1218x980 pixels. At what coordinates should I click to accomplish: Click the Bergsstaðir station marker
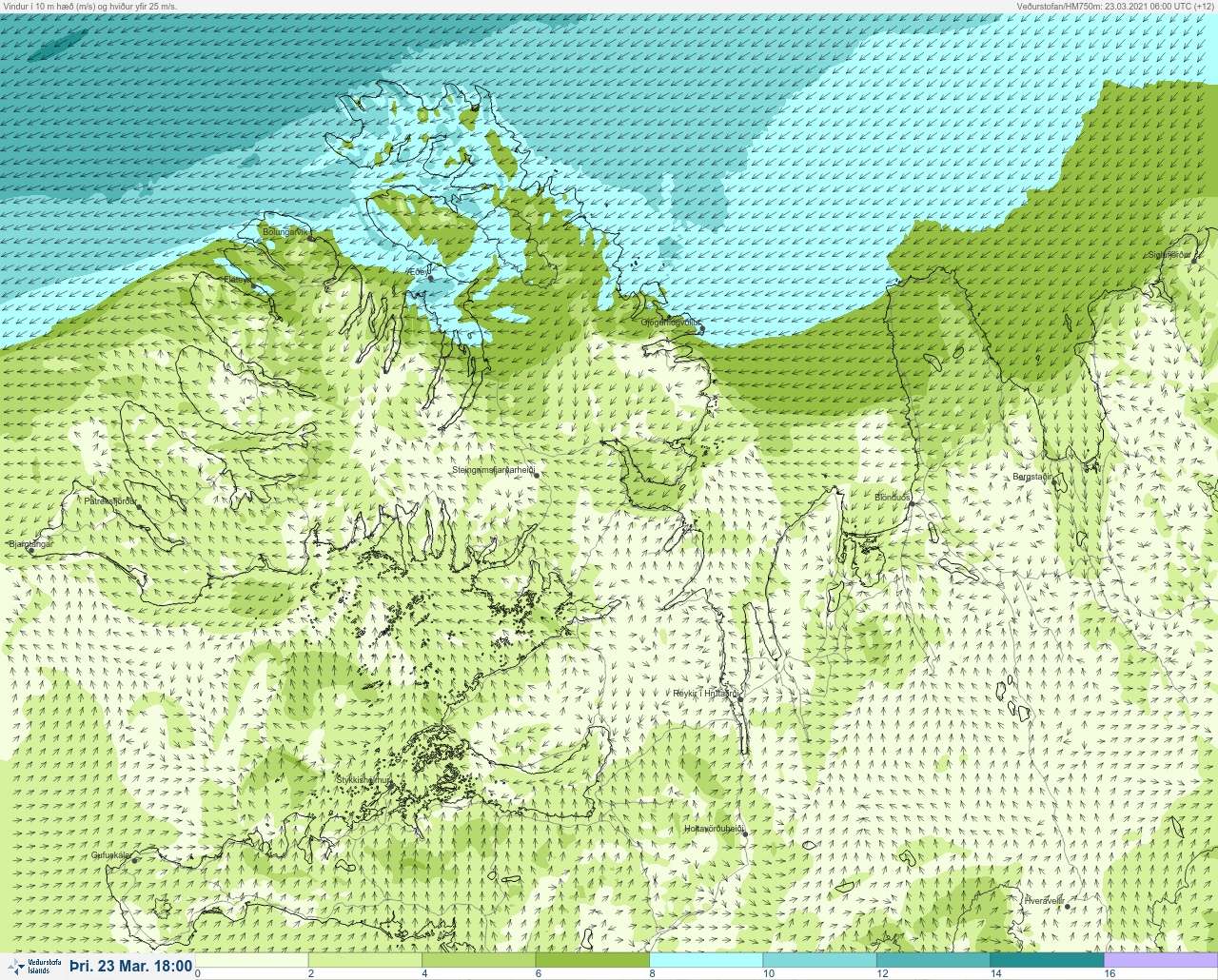click(1054, 482)
